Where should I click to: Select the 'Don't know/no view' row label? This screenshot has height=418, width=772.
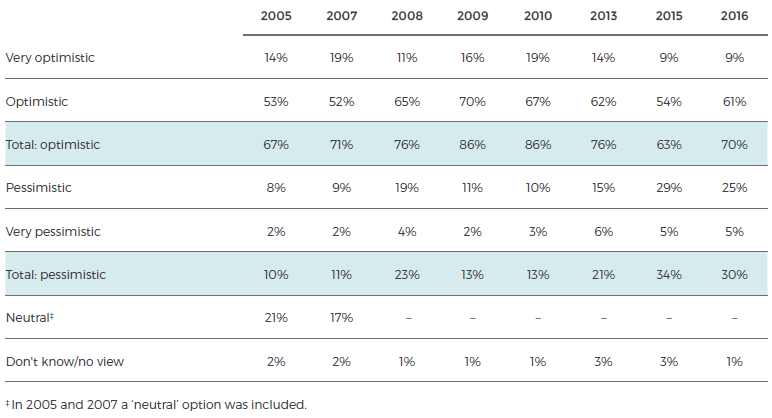coord(62,360)
